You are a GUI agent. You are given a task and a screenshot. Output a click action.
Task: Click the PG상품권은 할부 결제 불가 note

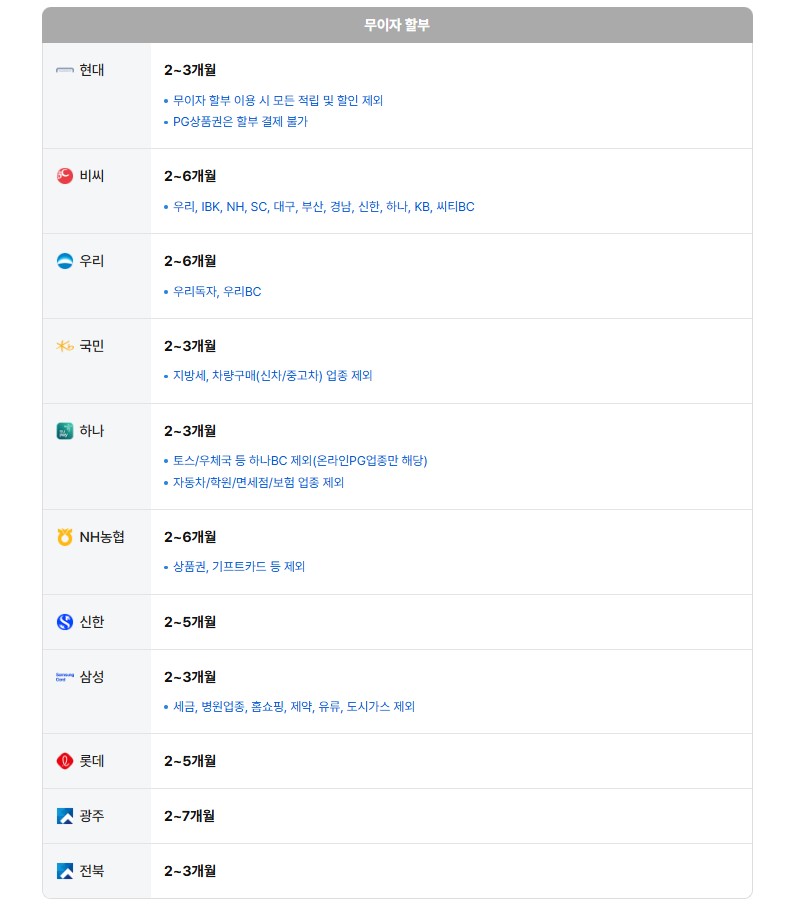(x=240, y=122)
